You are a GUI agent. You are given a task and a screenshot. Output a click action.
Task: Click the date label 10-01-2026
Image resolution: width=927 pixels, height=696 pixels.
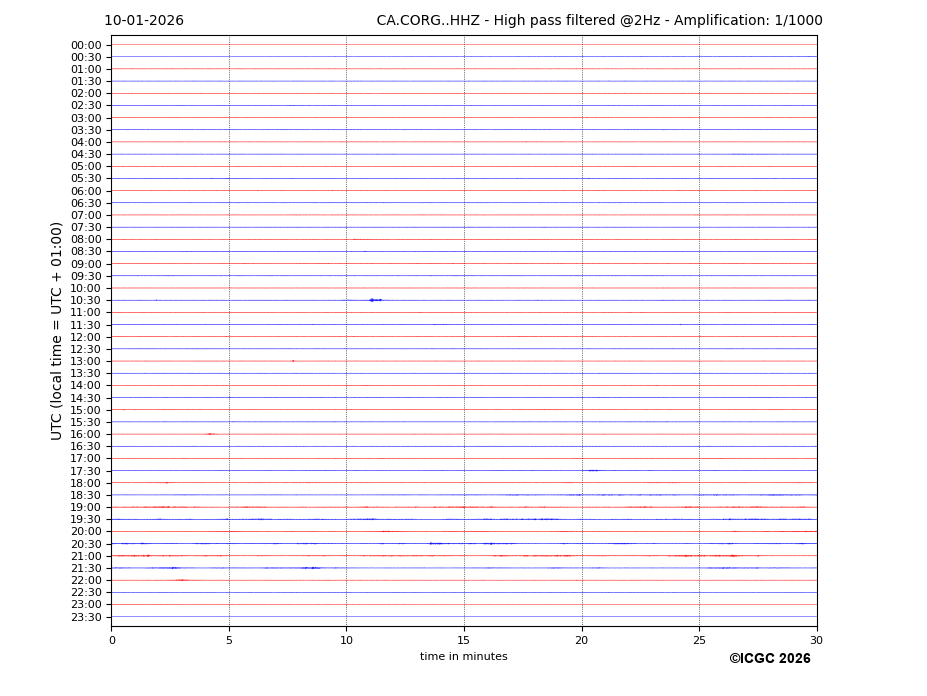[144, 21]
